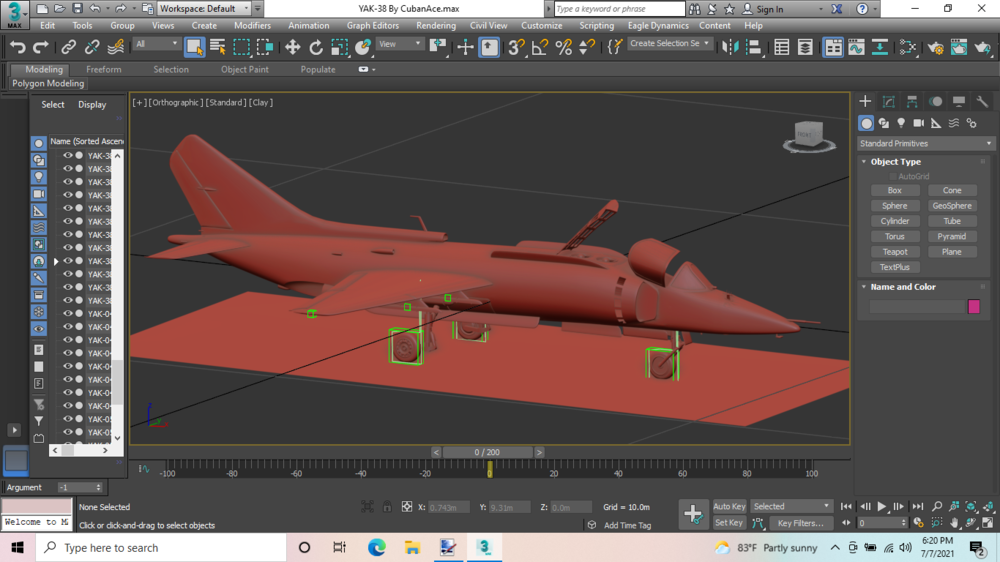The image size is (1000, 562).
Task: Switch to Lights category in Create panel
Action: coord(901,123)
